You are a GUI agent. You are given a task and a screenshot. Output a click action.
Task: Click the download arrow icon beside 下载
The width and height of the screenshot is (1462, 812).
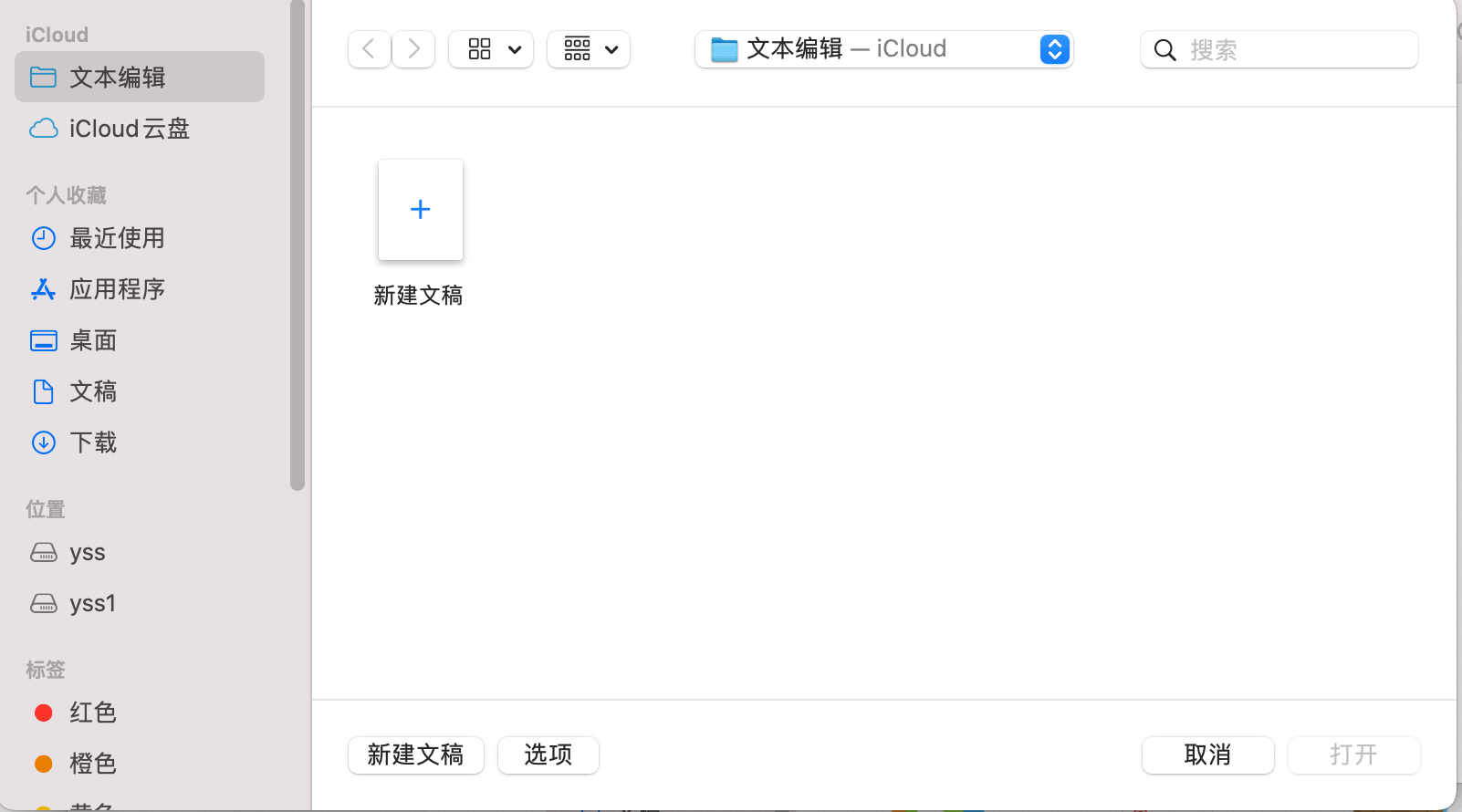point(44,442)
